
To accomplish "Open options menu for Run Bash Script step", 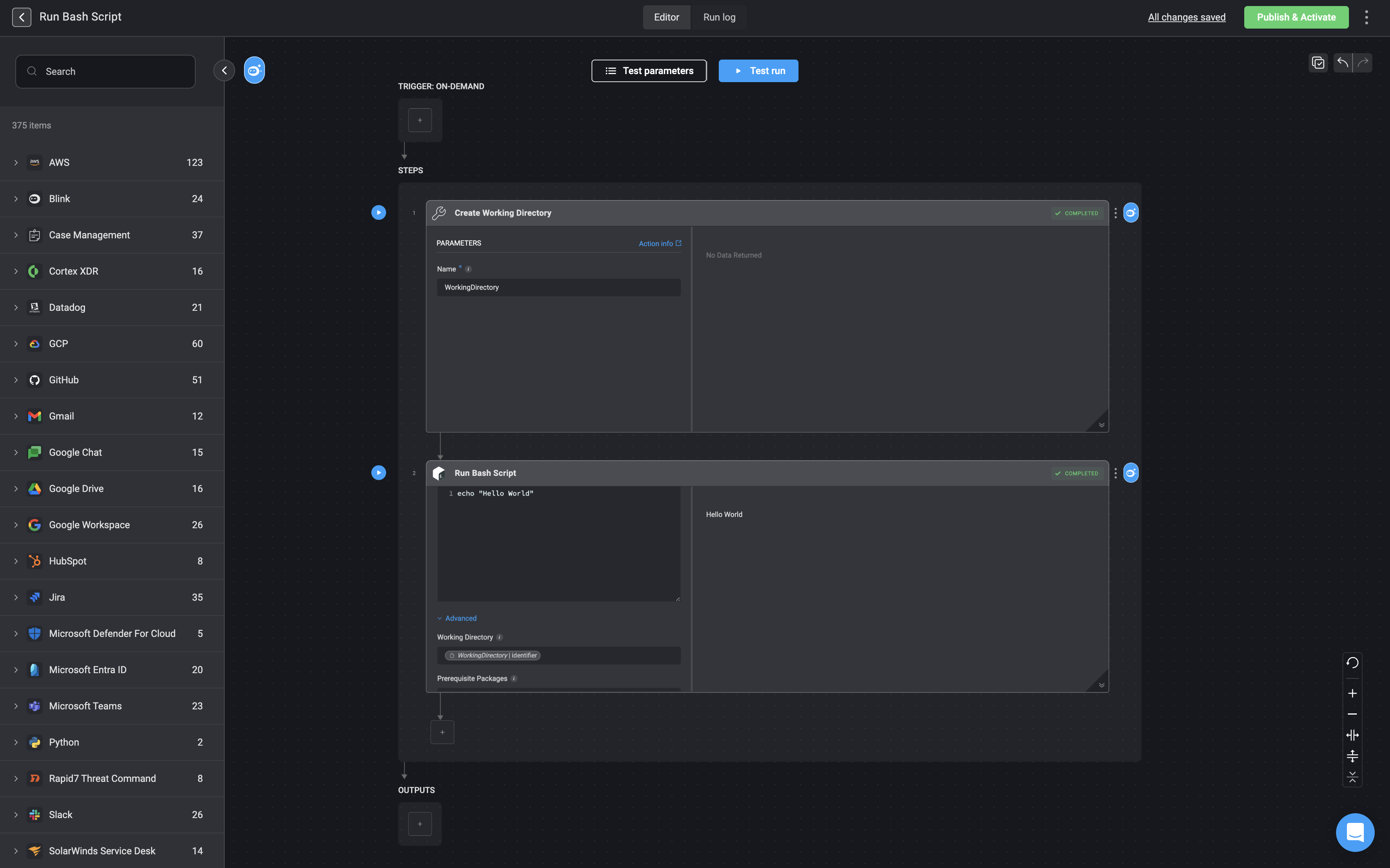I will pos(1115,473).
